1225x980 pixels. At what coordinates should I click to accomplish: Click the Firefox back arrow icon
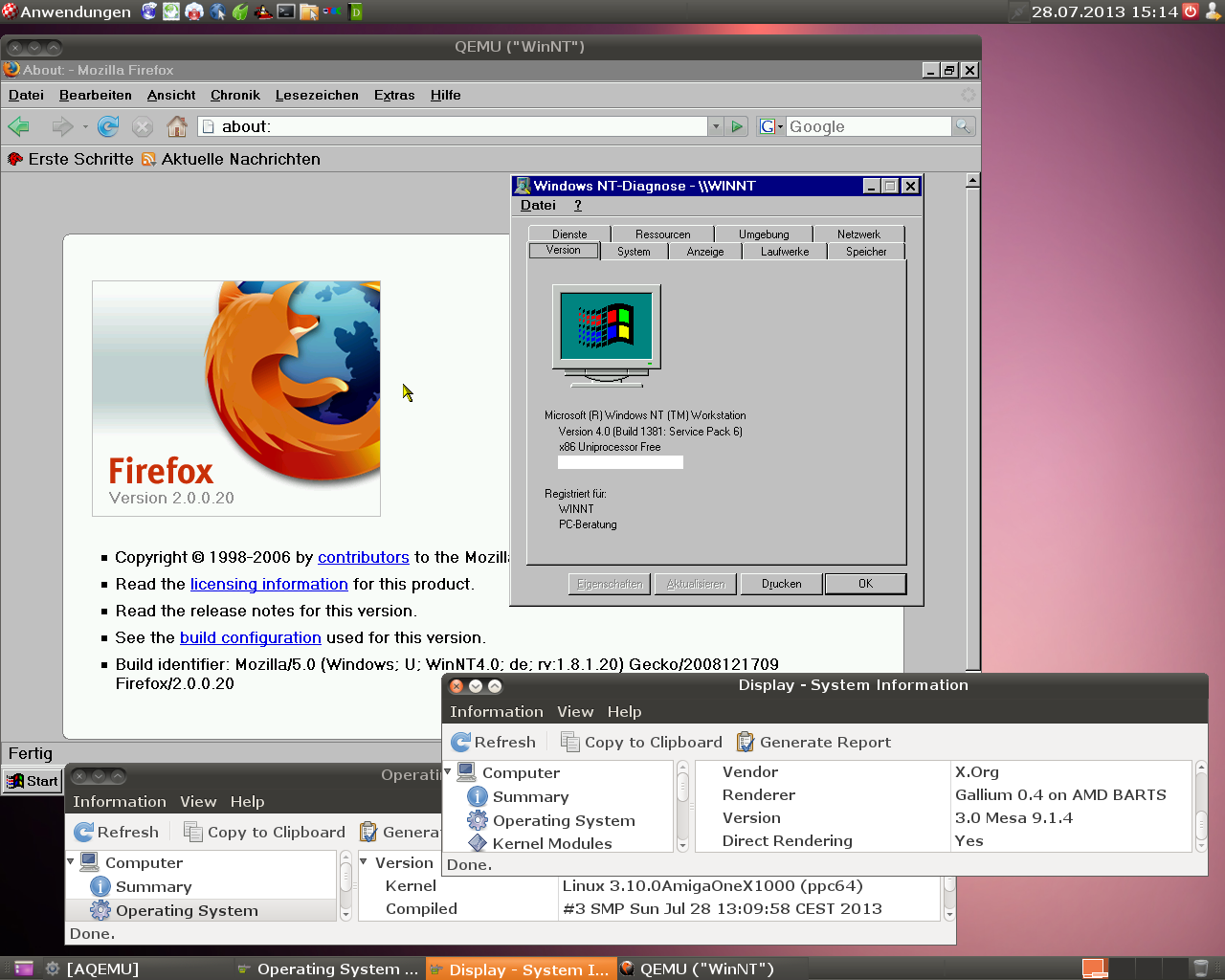[x=18, y=126]
